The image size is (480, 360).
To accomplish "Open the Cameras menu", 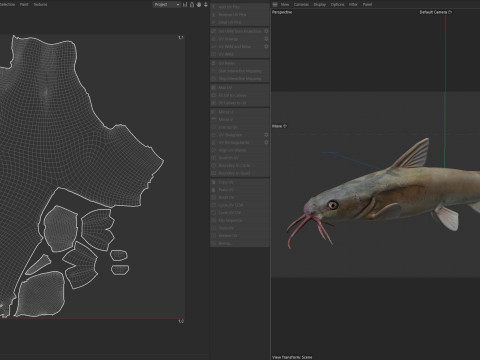I will [x=301, y=4].
